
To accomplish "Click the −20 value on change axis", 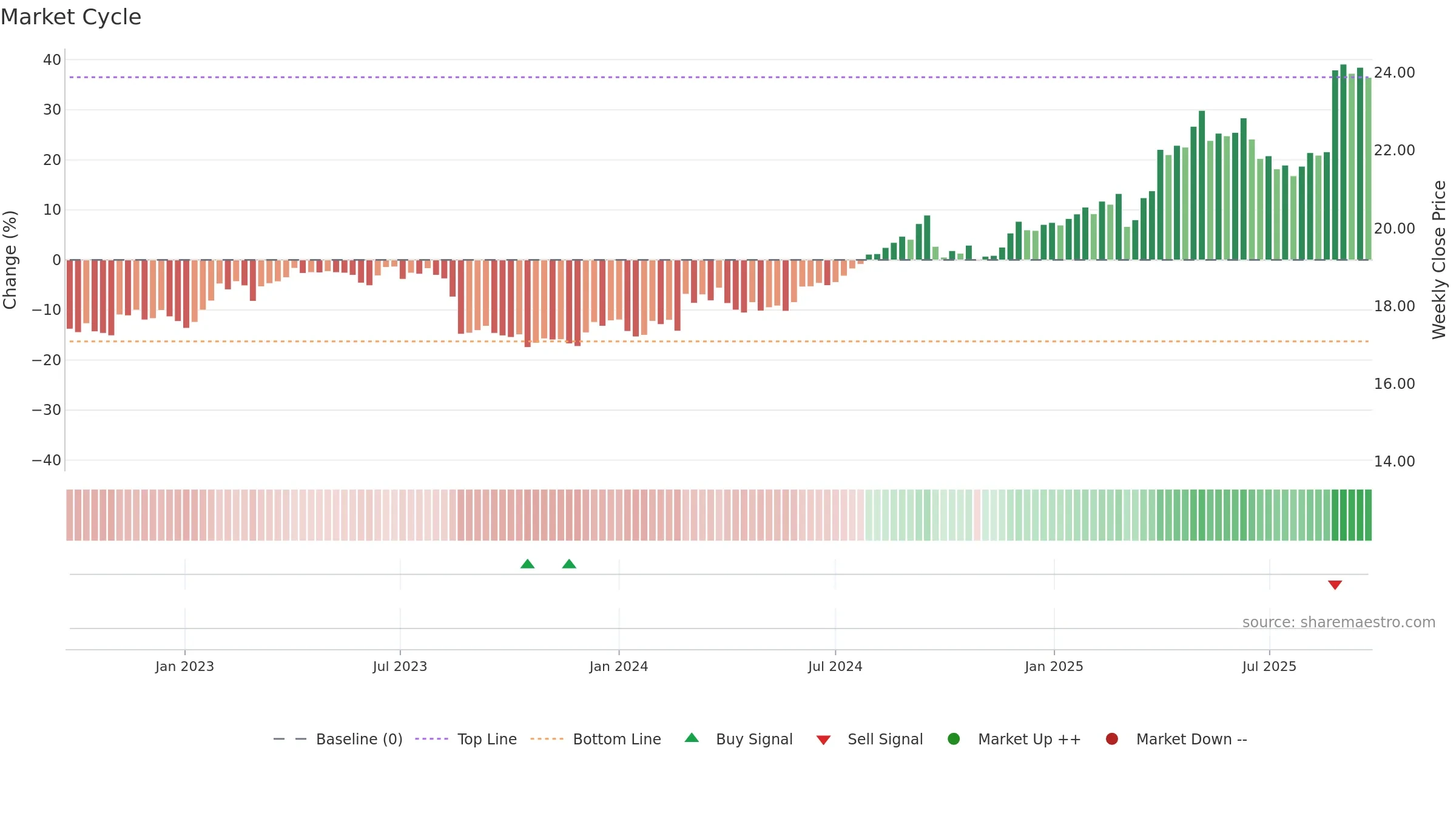I will click(x=47, y=360).
